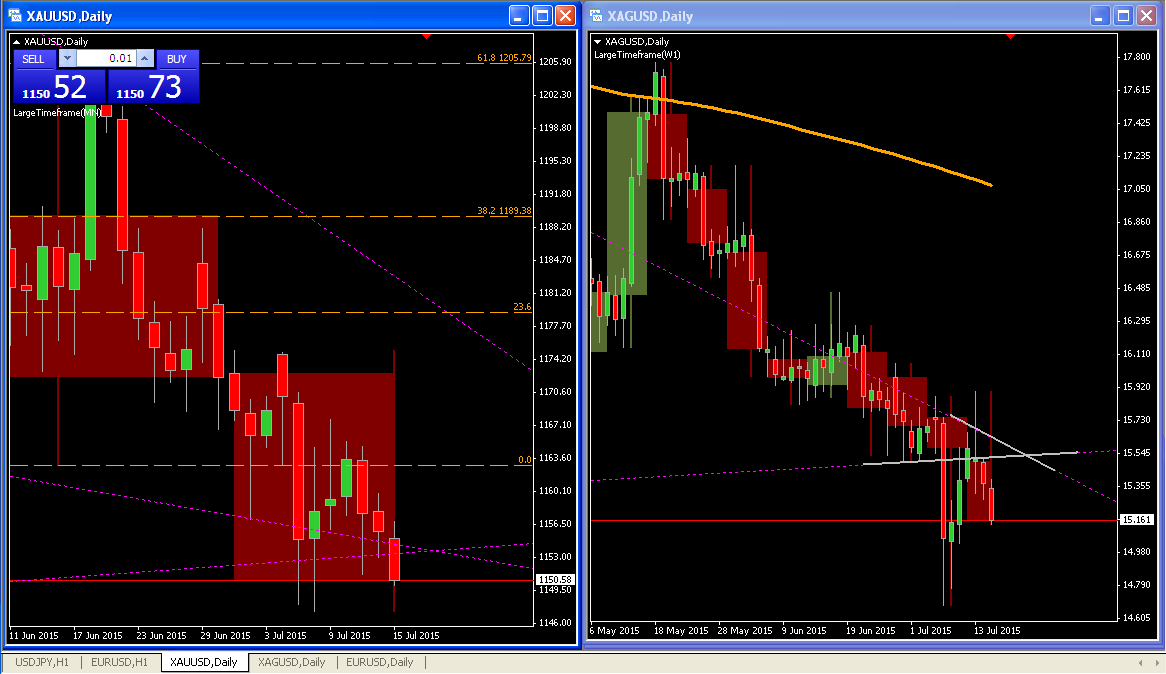Click the 0.01 volume input field
This screenshot has height=674, width=1166.
point(106,59)
